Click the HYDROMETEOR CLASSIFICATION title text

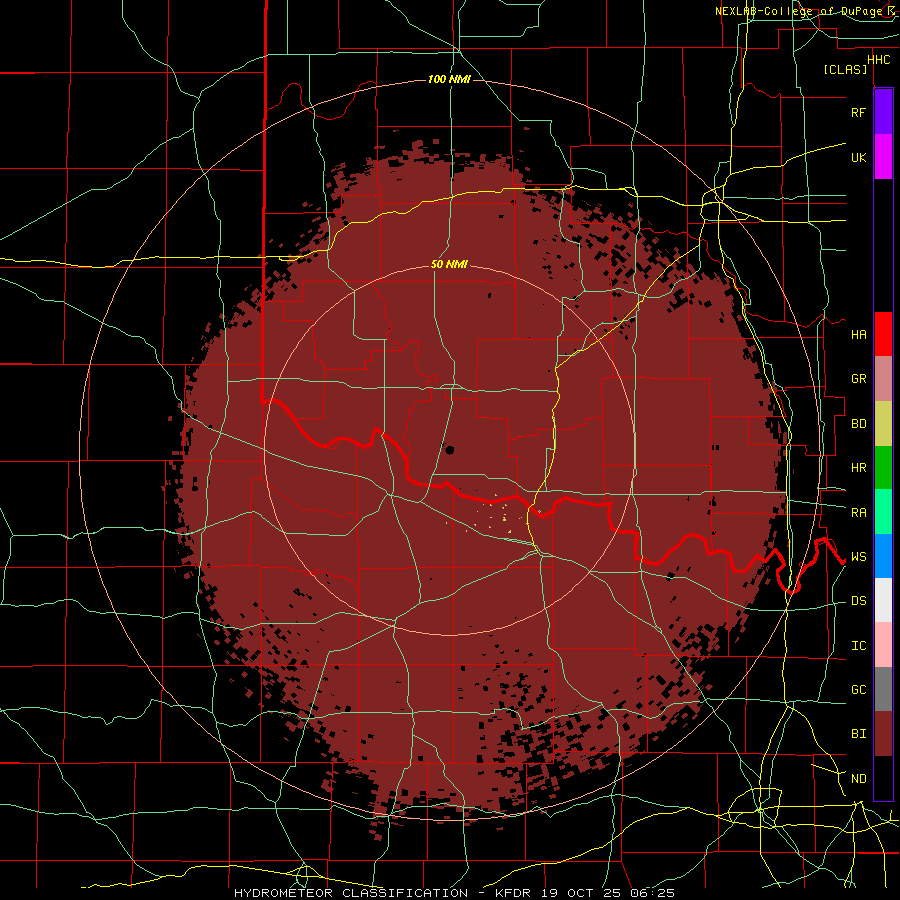point(351,893)
